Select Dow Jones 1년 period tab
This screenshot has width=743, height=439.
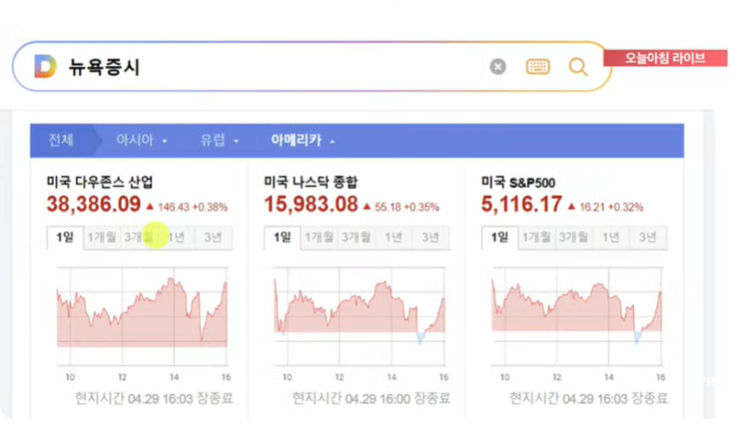(176, 237)
